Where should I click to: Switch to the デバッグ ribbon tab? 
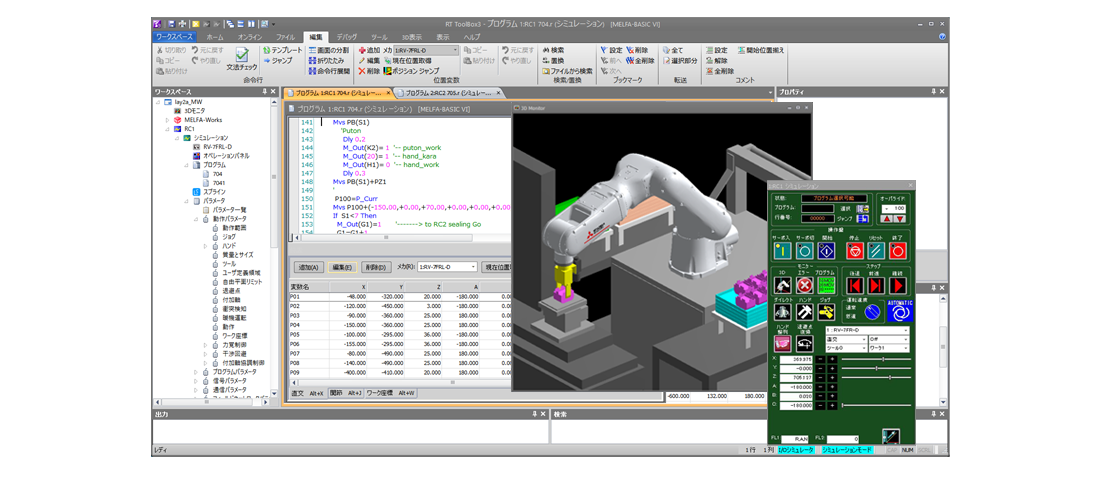click(347, 36)
